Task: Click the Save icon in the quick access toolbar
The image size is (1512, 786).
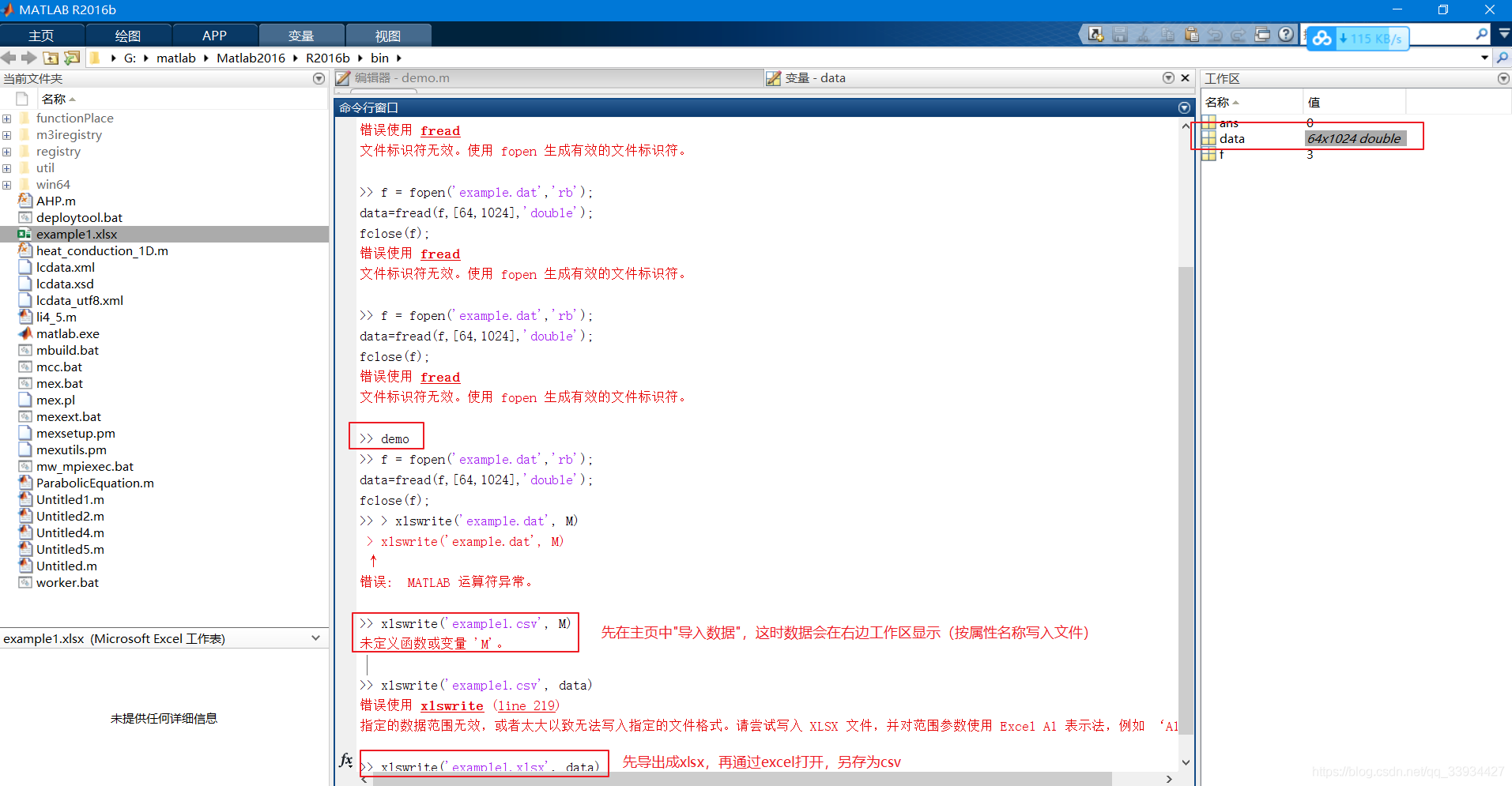Action: [x=1120, y=35]
